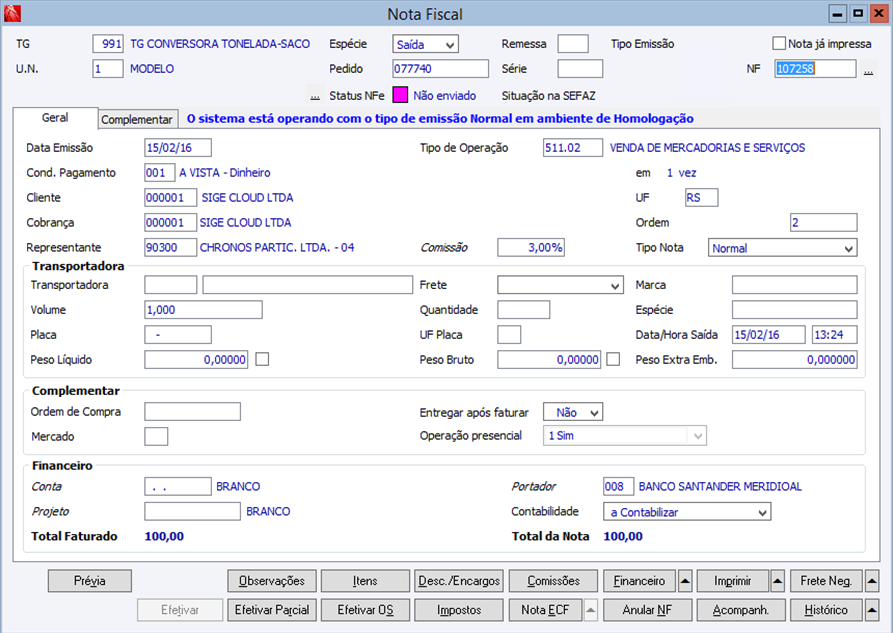Click the up arrow beside Histórico button
Screen dimensions: 893x633
click(871, 610)
